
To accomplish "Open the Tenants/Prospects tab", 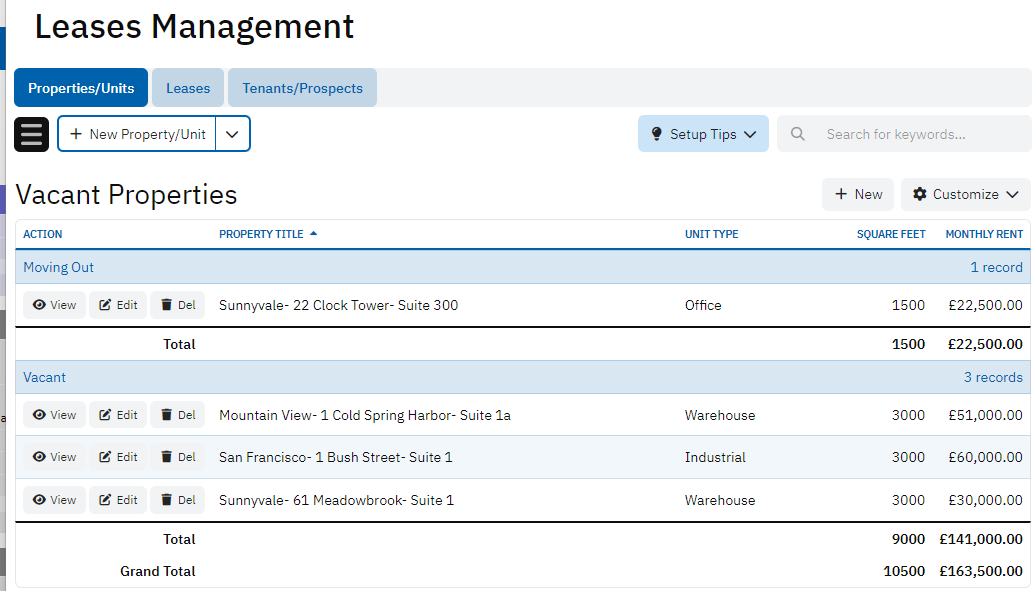I will 302,88.
